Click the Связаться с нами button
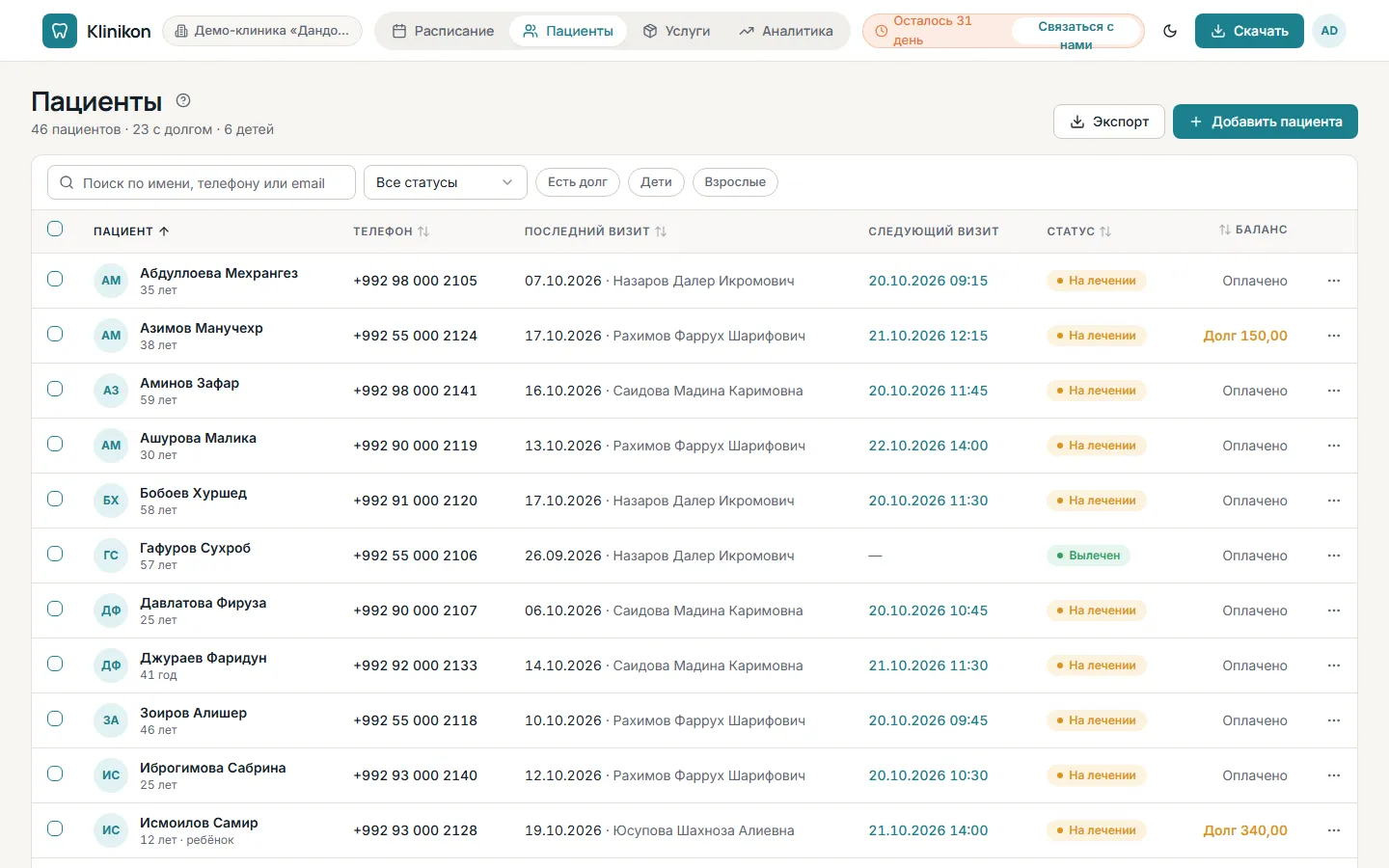1389x868 pixels. [x=1076, y=31]
